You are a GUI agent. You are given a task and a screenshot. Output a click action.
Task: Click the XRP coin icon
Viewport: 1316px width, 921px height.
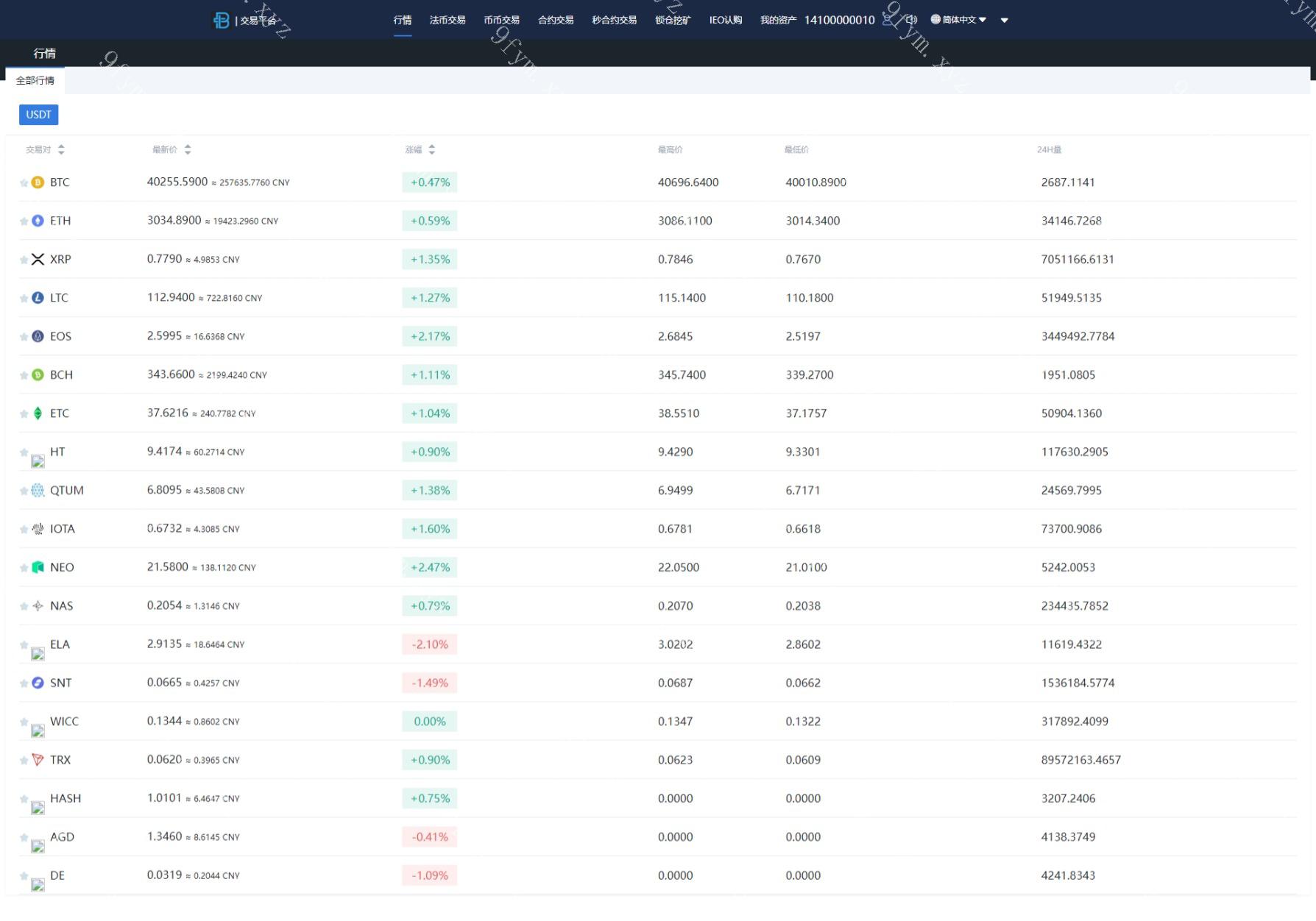pyautogui.click(x=38, y=259)
